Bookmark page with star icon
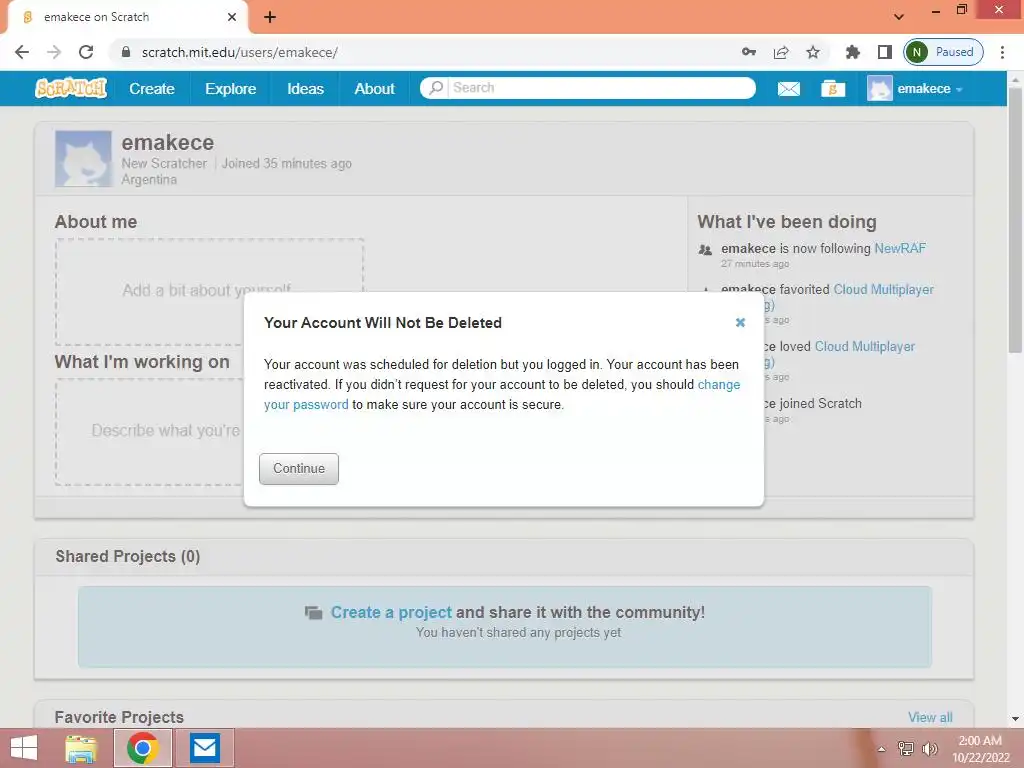1024x768 pixels. (x=812, y=52)
